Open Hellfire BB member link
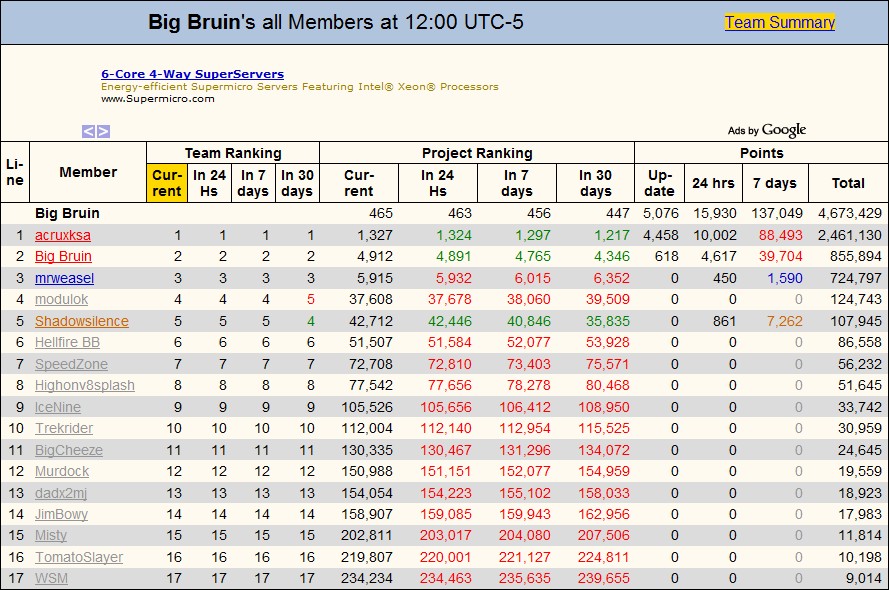The height and width of the screenshot is (590, 889). tap(67, 342)
